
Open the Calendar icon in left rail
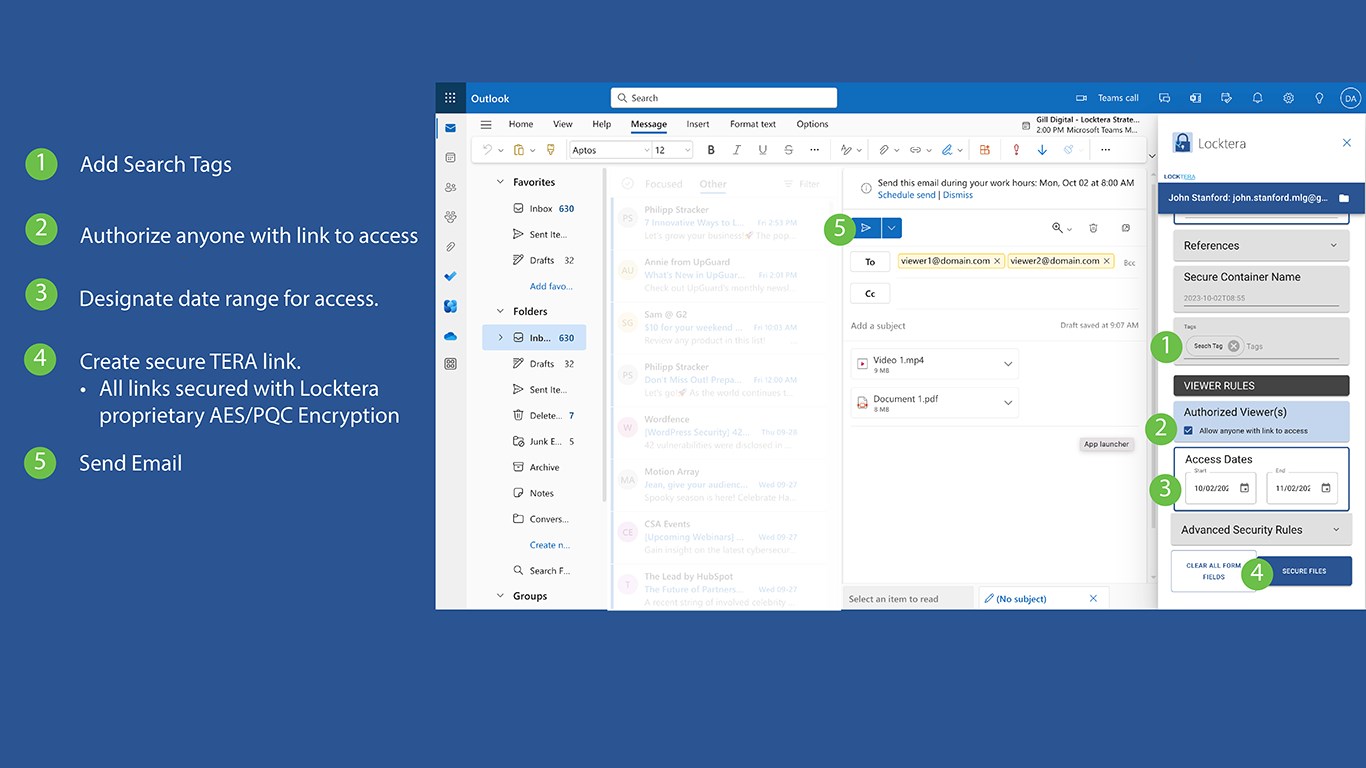point(451,157)
